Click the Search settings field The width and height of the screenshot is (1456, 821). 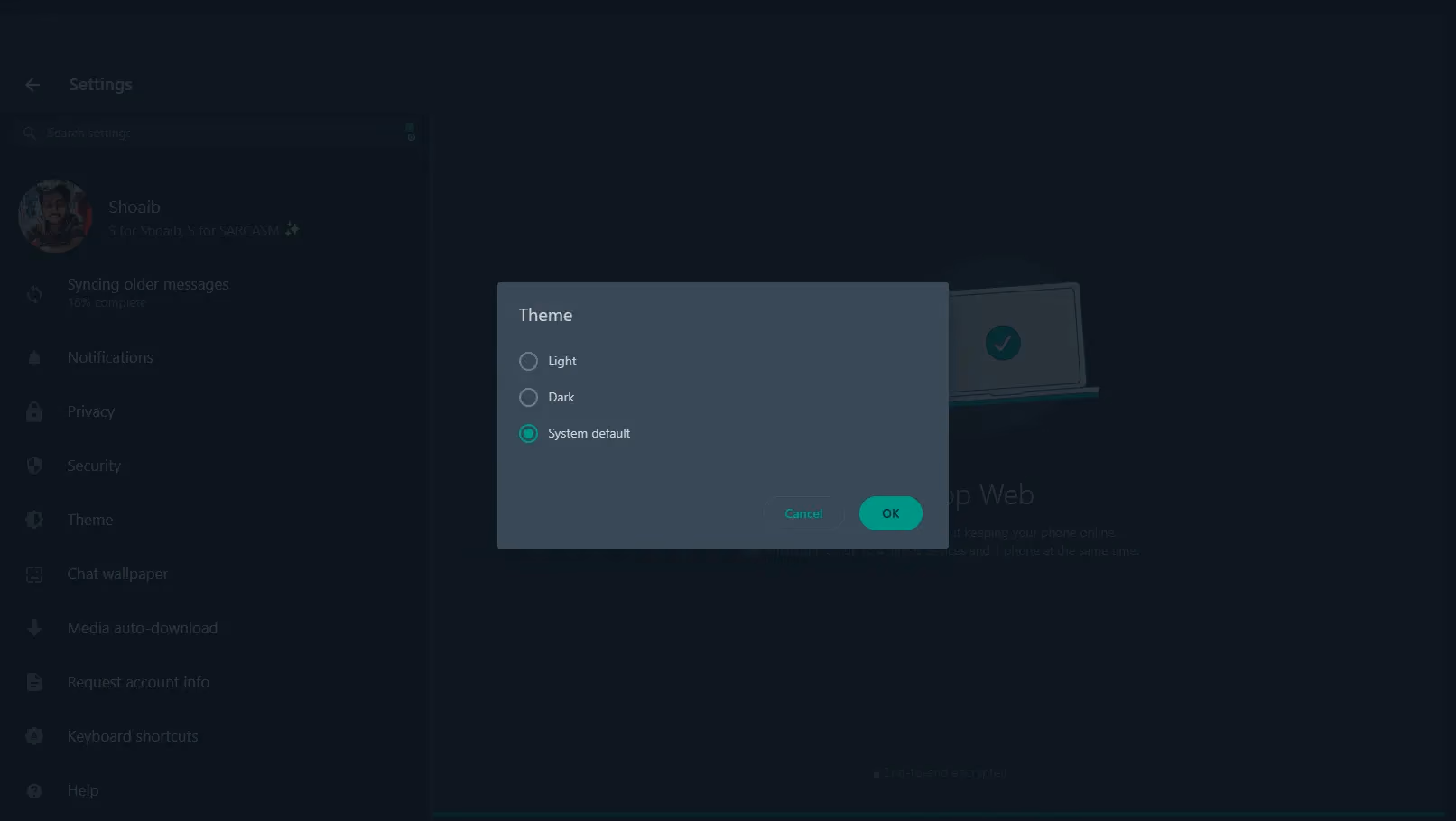pos(215,133)
